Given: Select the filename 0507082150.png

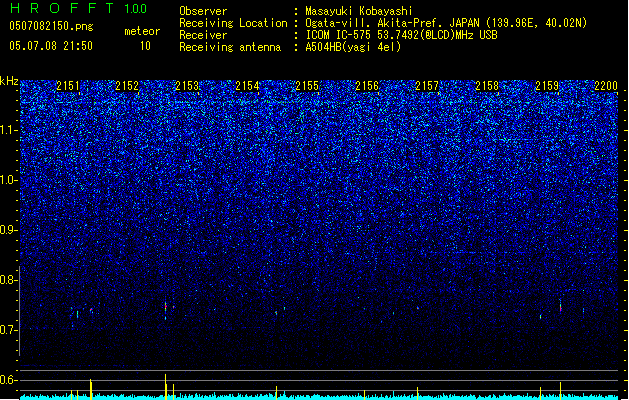Looking at the screenshot, I should 51,26.
